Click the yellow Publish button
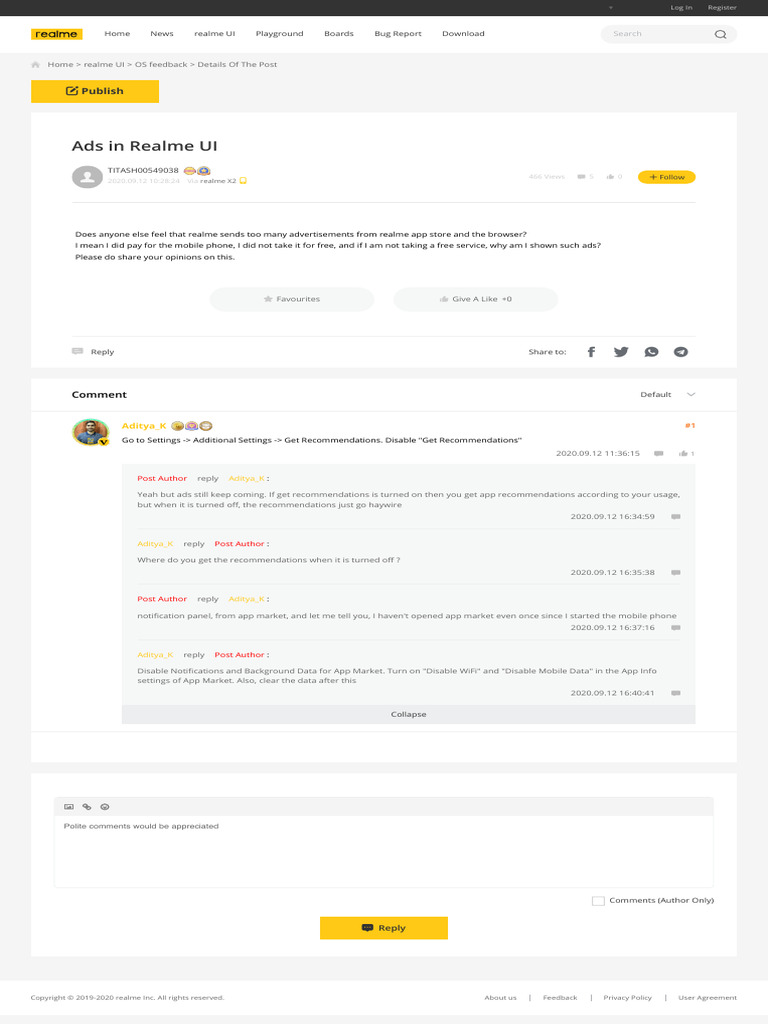Viewport: 768px width, 1024px height. point(95,91)
